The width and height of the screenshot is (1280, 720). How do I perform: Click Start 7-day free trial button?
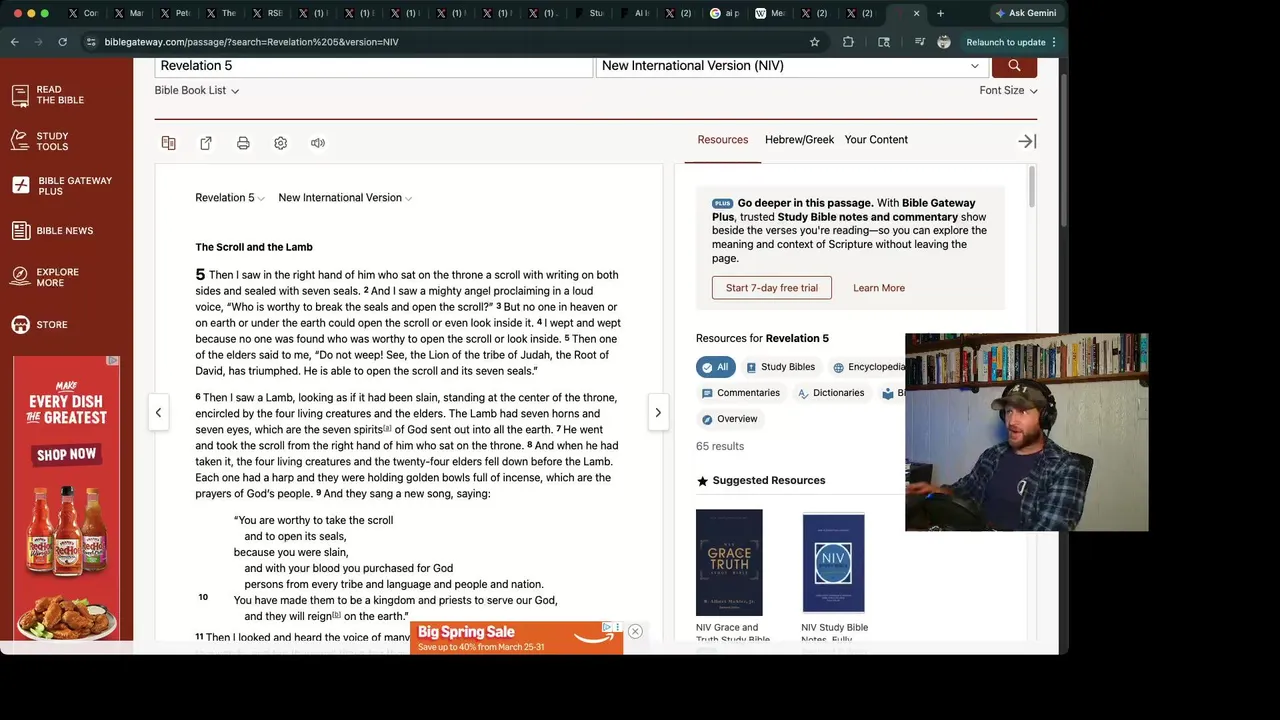(772, 288)
